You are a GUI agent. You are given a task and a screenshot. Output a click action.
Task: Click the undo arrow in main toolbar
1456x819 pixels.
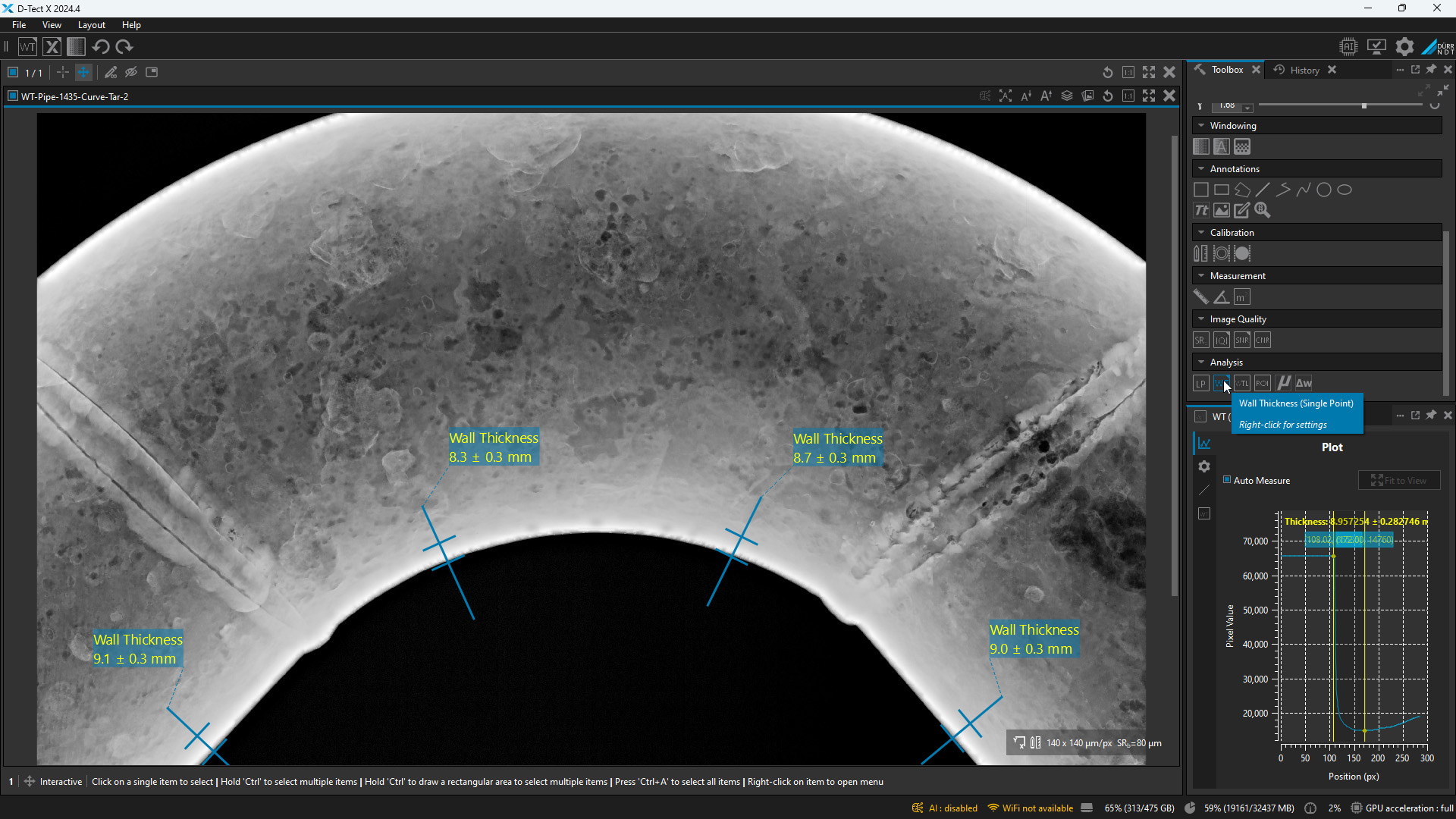(101, 47)
